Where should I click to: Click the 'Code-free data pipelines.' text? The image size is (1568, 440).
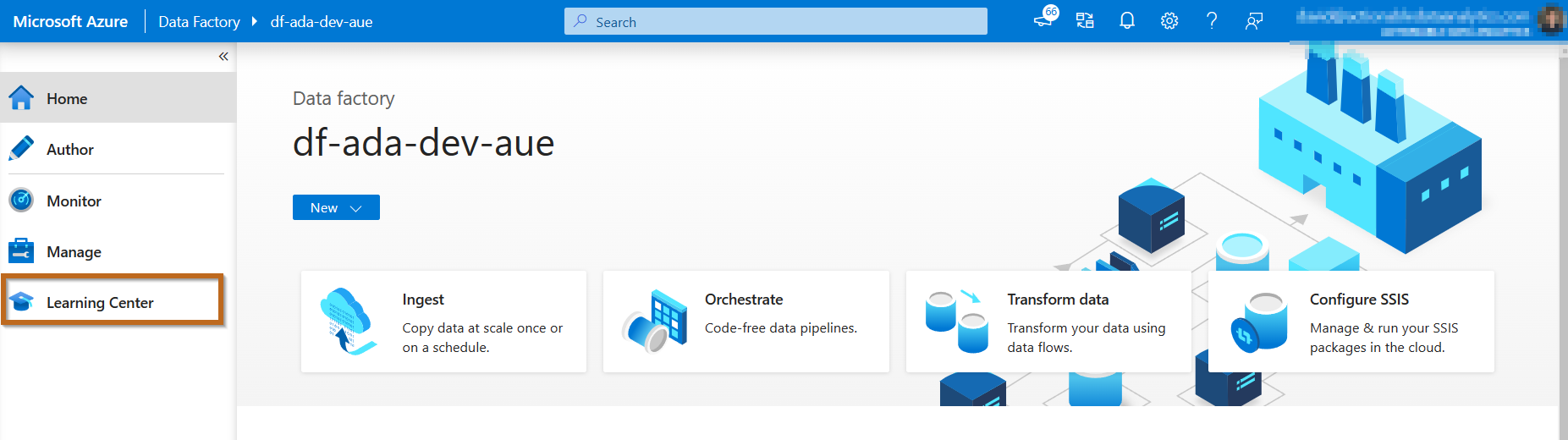click(x=781, y=328)
